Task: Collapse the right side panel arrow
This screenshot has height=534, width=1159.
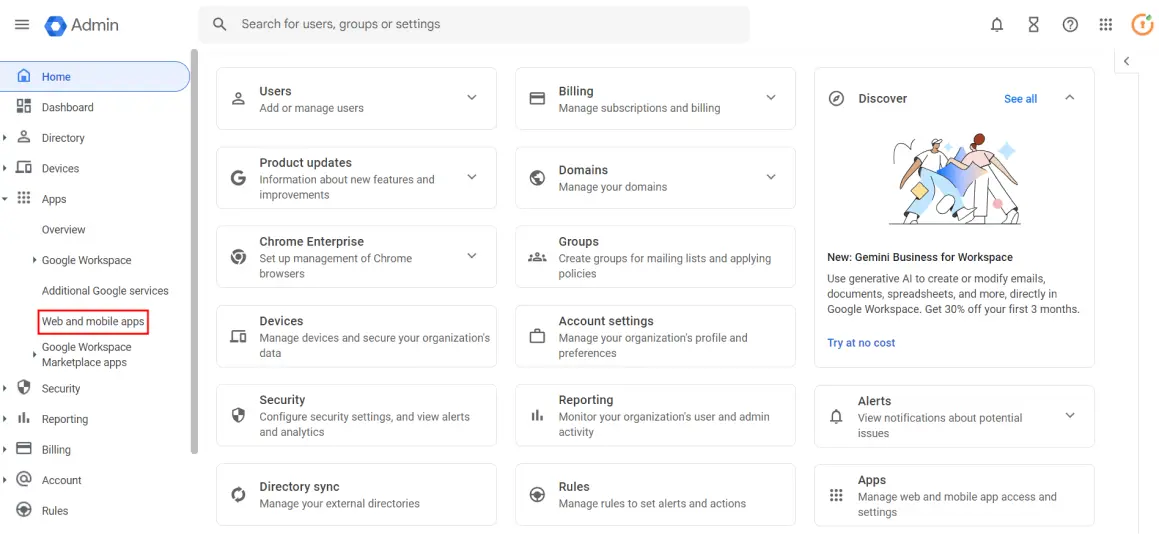Action: pyautogui.click(x=1126, y=61)
